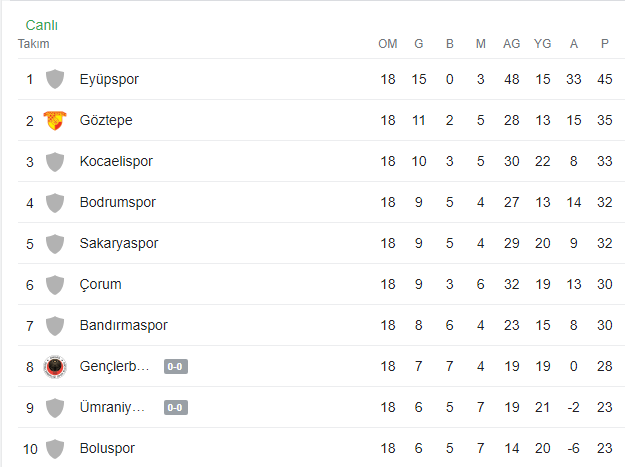625x467 pixels.
Task: Click Bandırmaspor's gray shield icon
Action: click(55, 326)
